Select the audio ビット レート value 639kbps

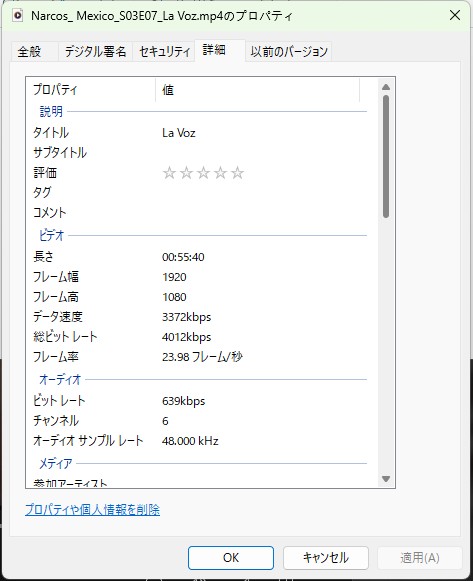pos(183,401)
